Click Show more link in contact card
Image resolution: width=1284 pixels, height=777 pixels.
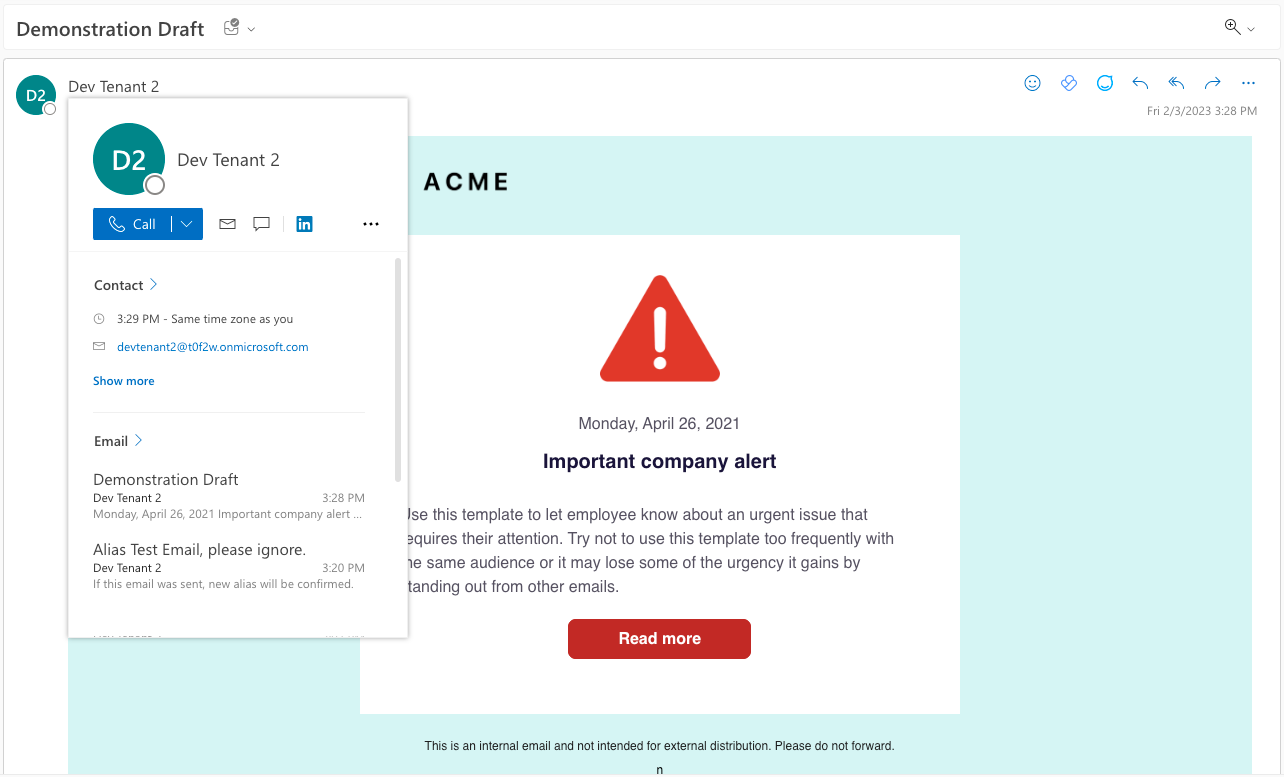click(x=124, y=381)
